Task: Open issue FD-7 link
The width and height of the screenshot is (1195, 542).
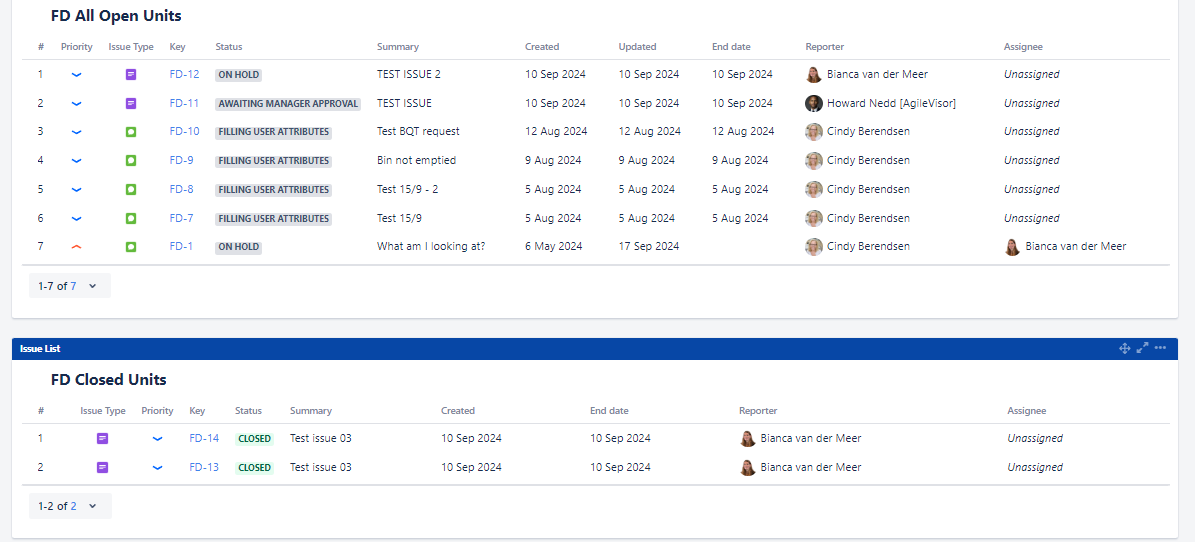Action: (181, 218)
